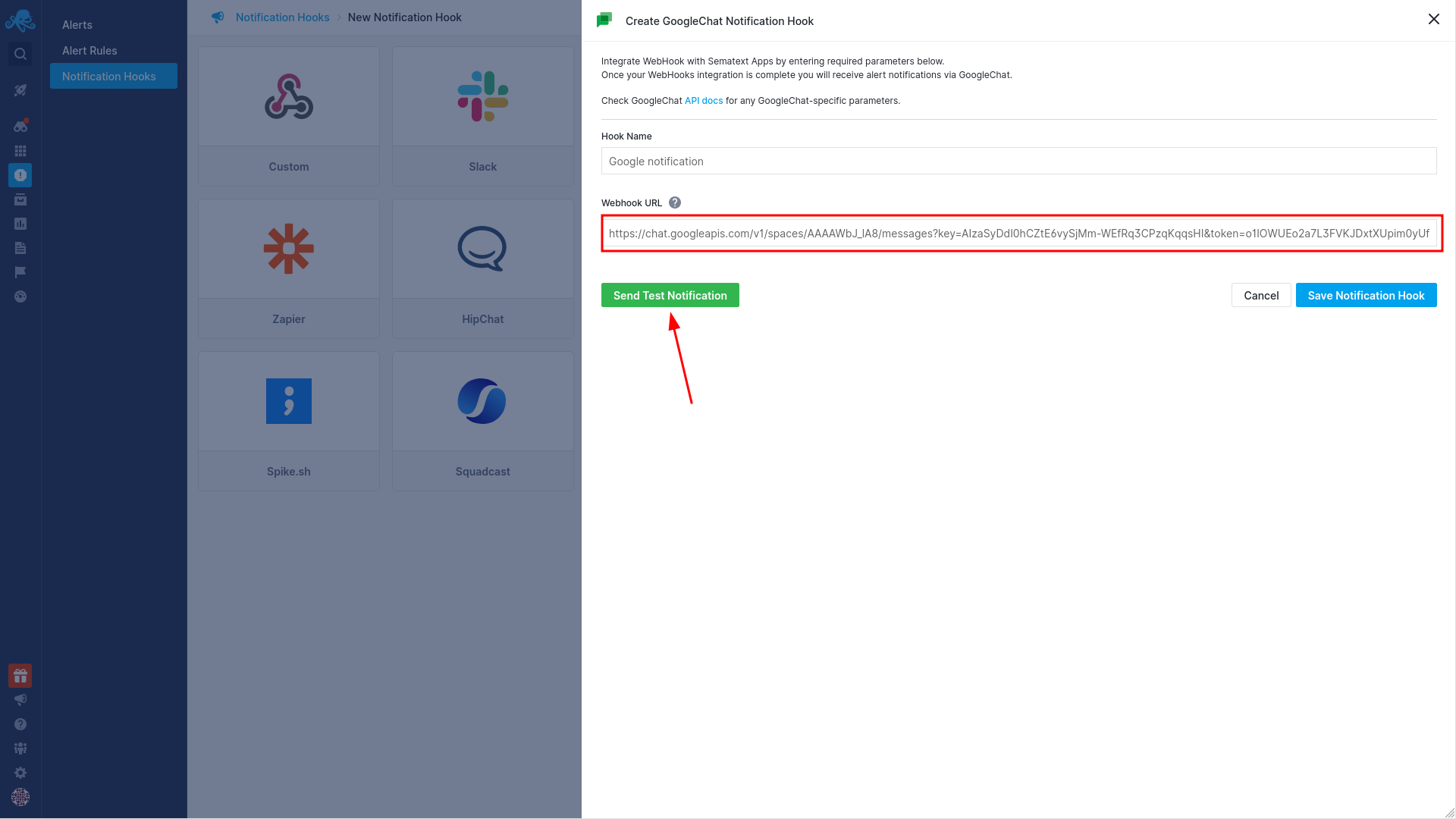
Task: Click the Webhook URL help question icon
Action: click(675, 202)
